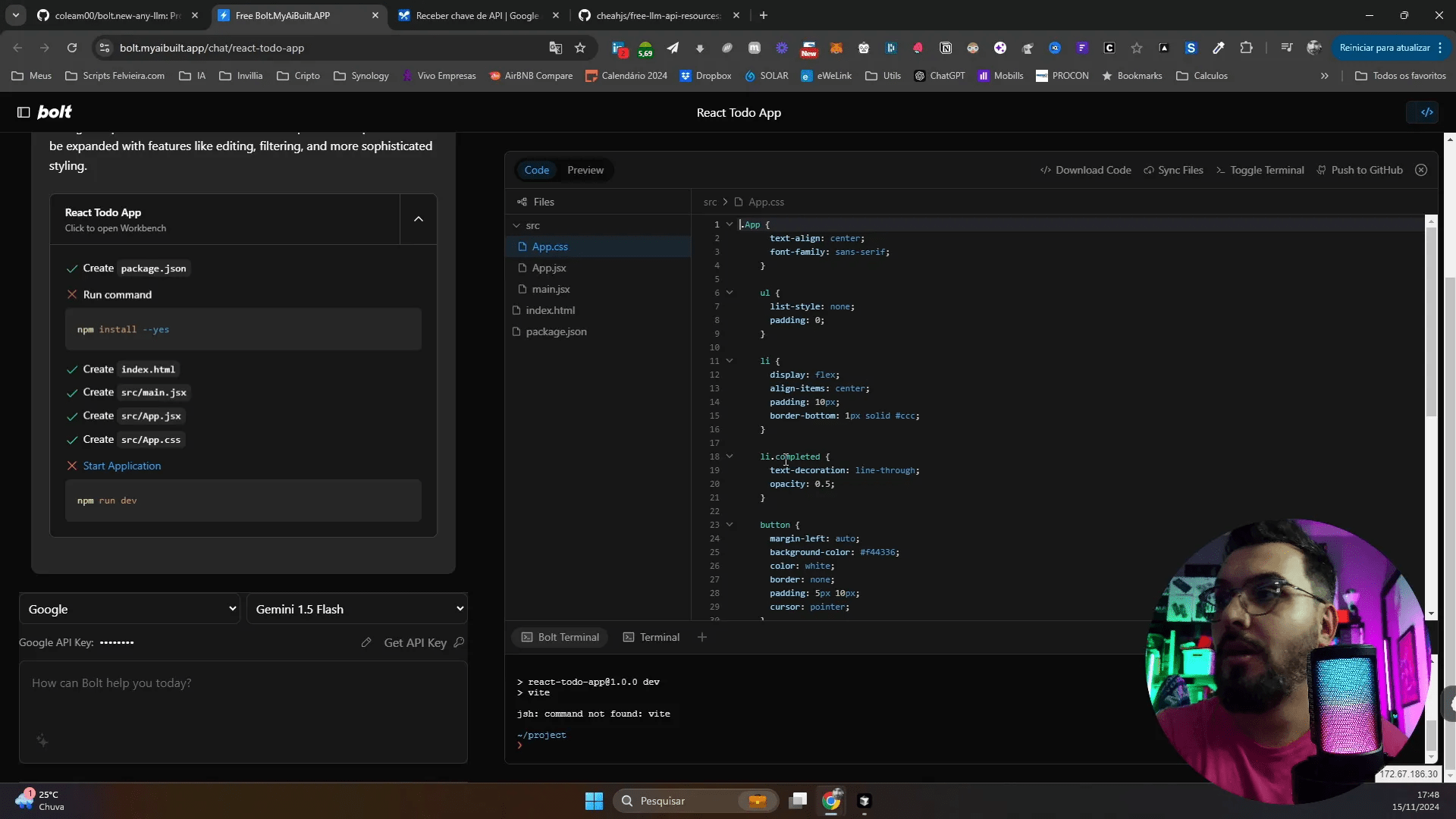Click the Google Translate icon in address bar
The image size is (1456, 819).
(x=555, y=48)
